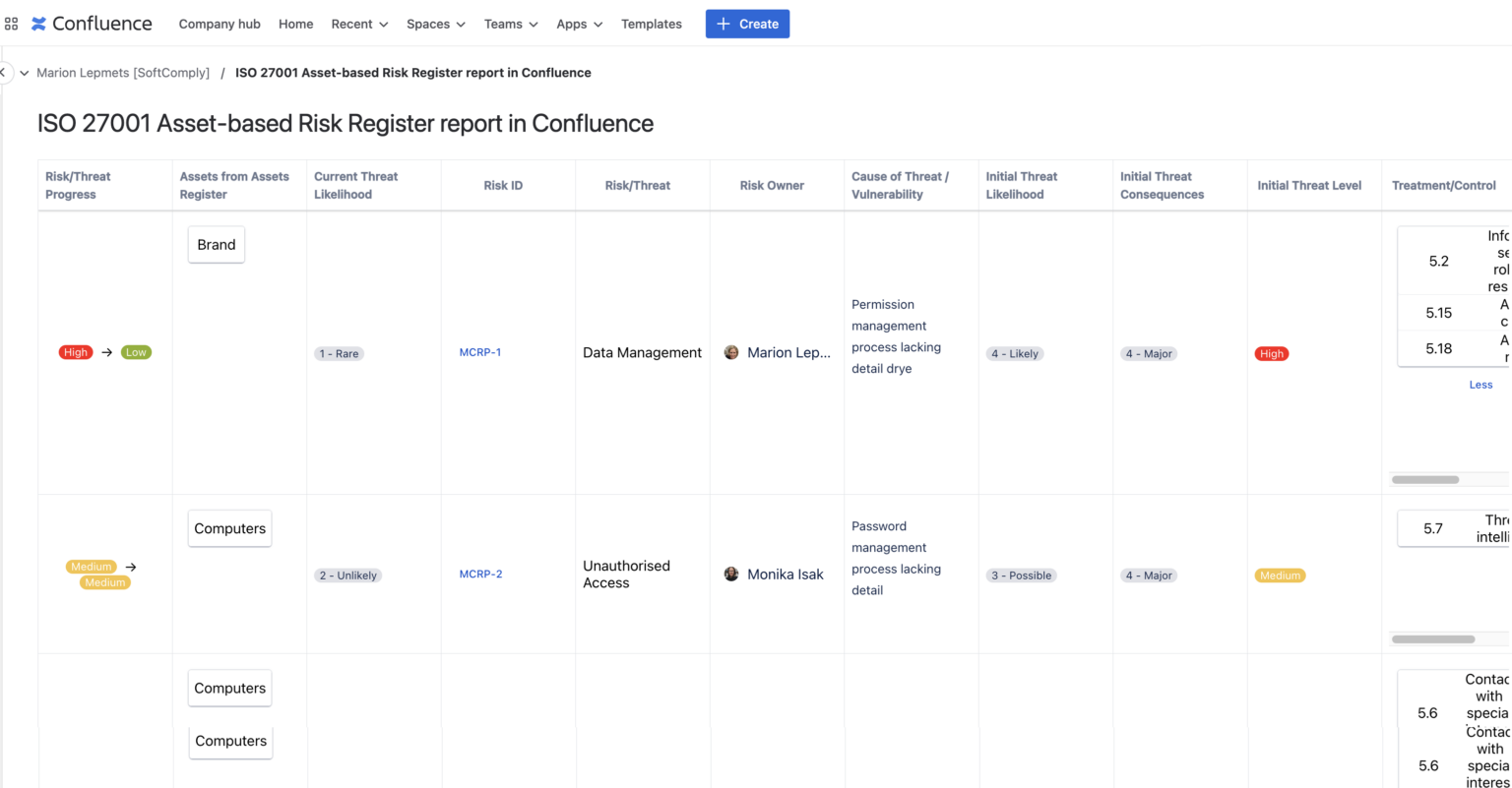Image resolution: width=1512 pixels, height=788 pixels.
Task: Open the Apps dropdown
Action: tap(578, 24)
